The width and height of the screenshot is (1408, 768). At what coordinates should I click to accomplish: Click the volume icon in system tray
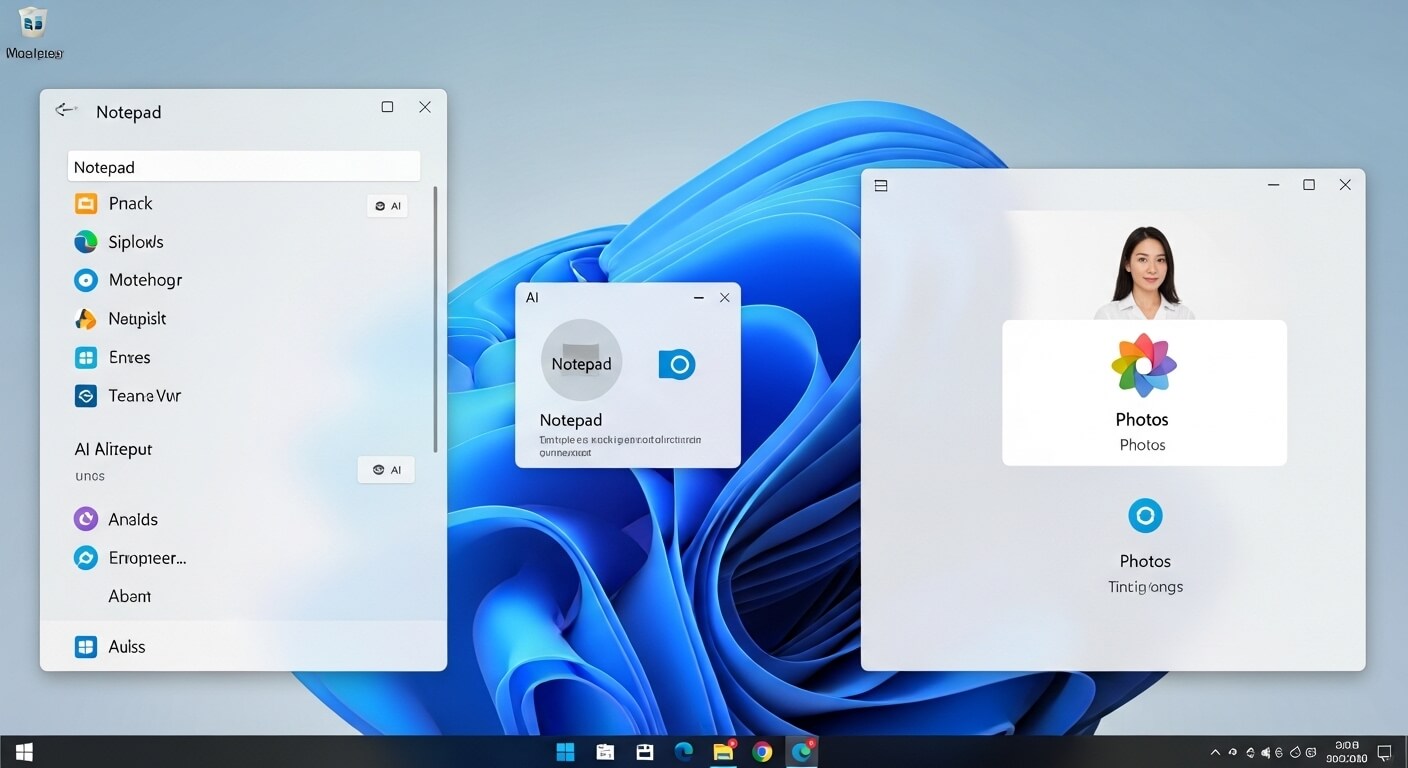pos(1264,751)
